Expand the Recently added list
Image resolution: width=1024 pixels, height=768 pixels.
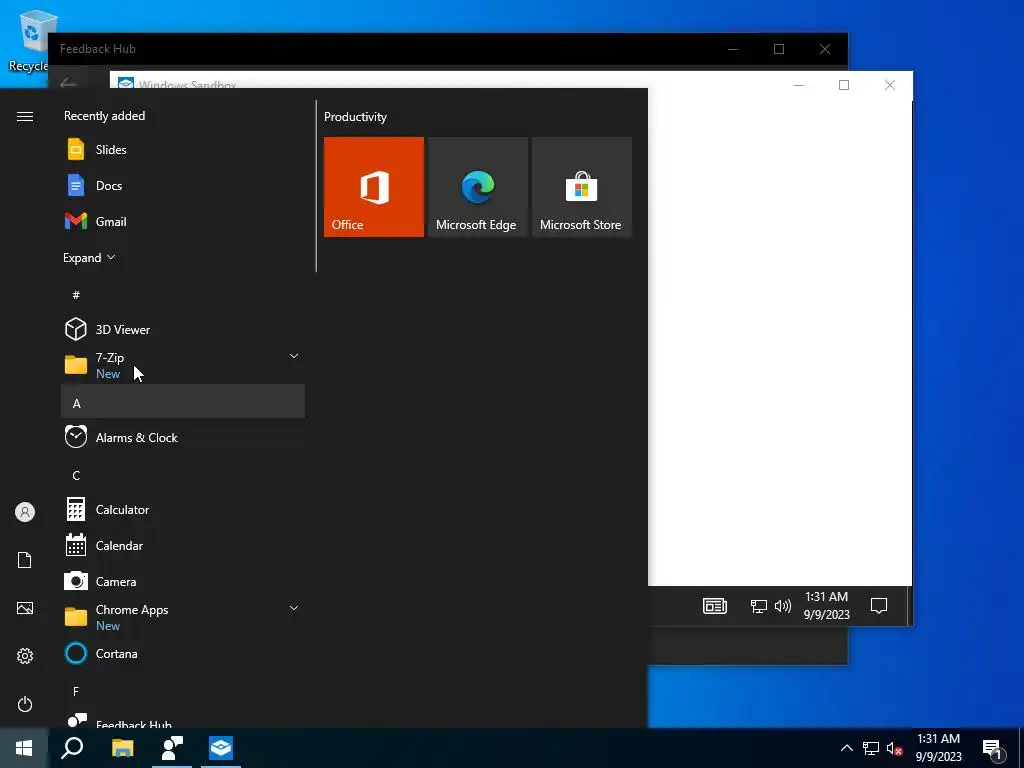click(89, 257)
